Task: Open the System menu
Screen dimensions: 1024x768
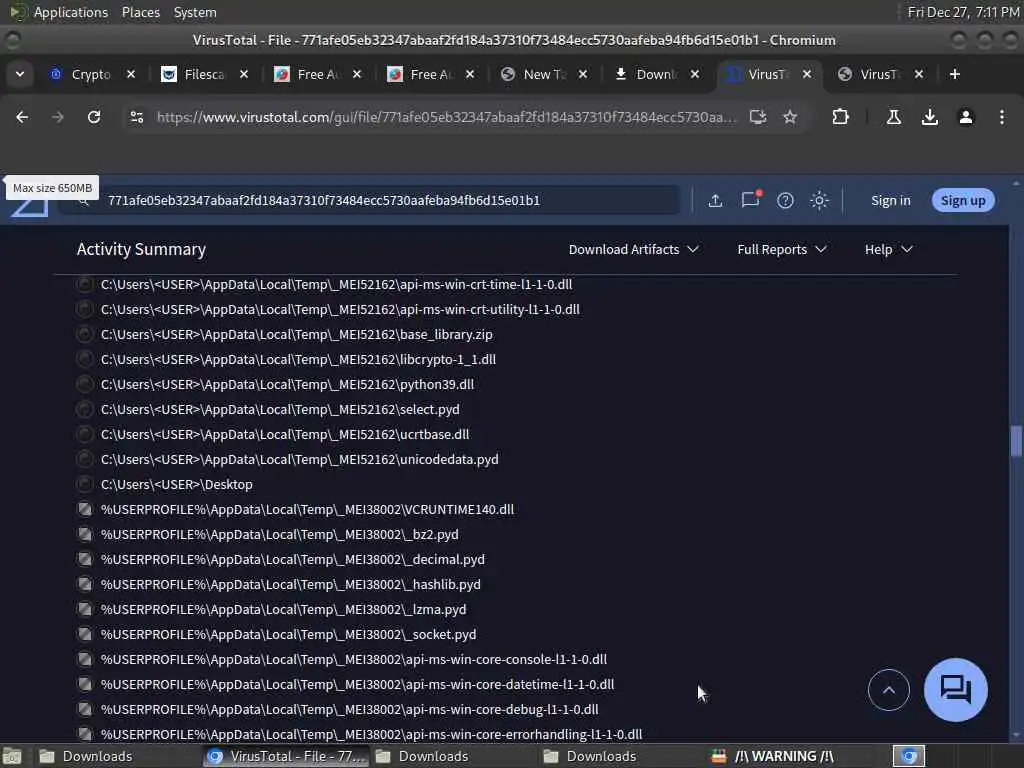Action: tap(195, 12)
